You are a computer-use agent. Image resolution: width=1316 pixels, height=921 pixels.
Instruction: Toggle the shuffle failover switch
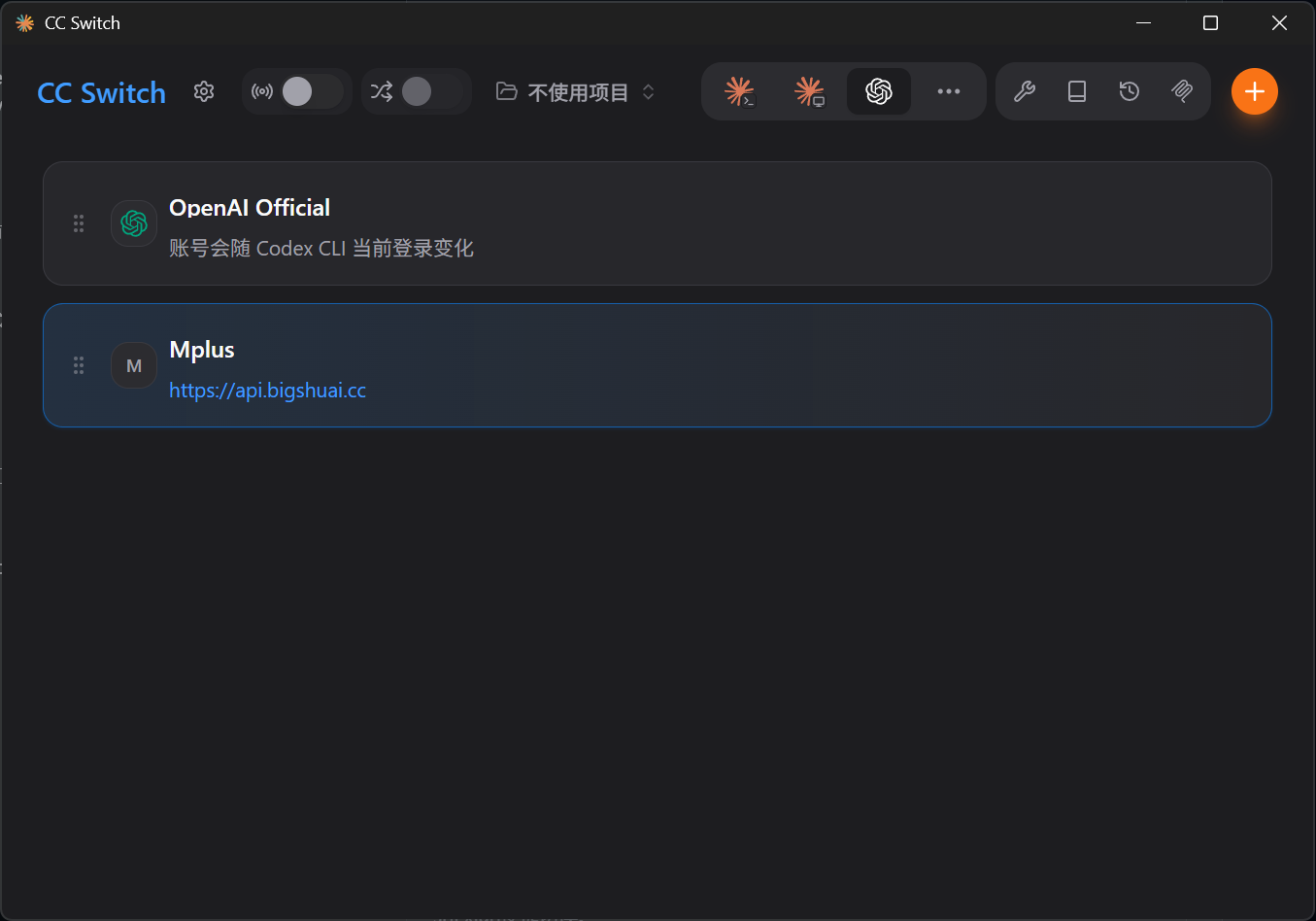coord(432,91)
